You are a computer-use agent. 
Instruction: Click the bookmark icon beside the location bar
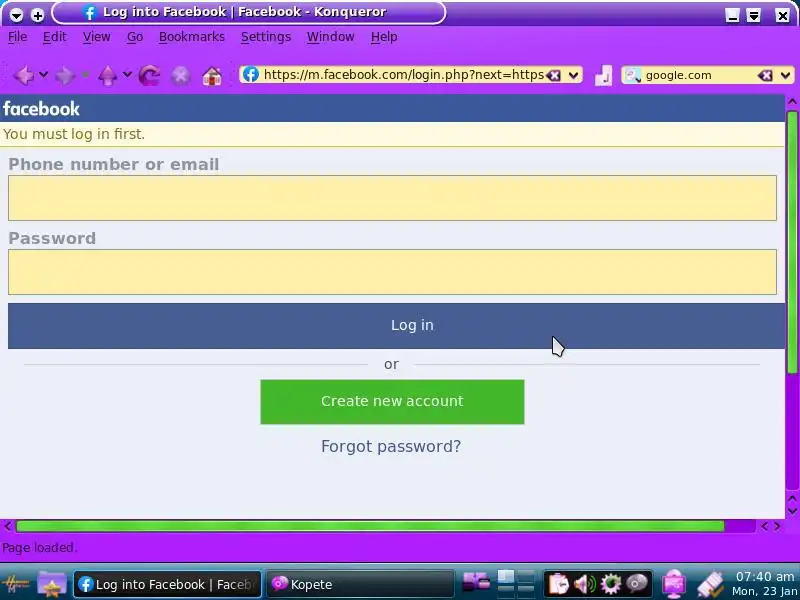[x=603, y=76]
